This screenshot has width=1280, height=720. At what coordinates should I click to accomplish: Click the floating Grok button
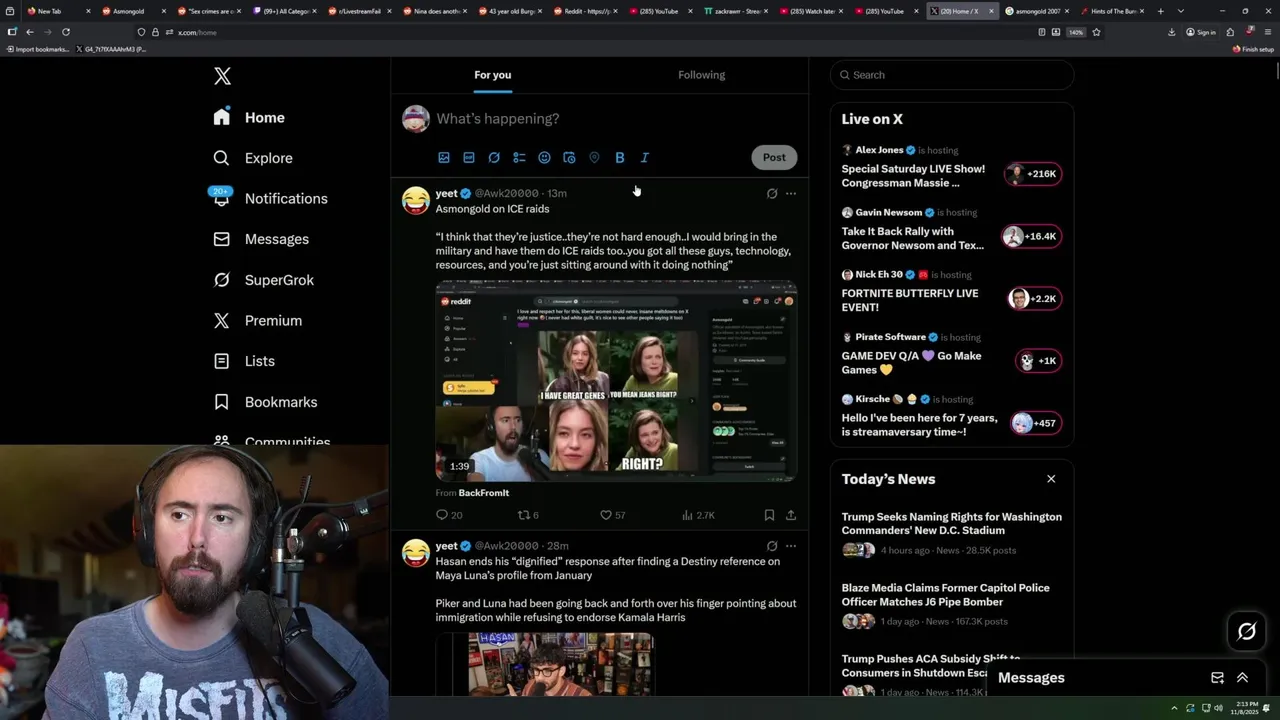point(1247,631)
